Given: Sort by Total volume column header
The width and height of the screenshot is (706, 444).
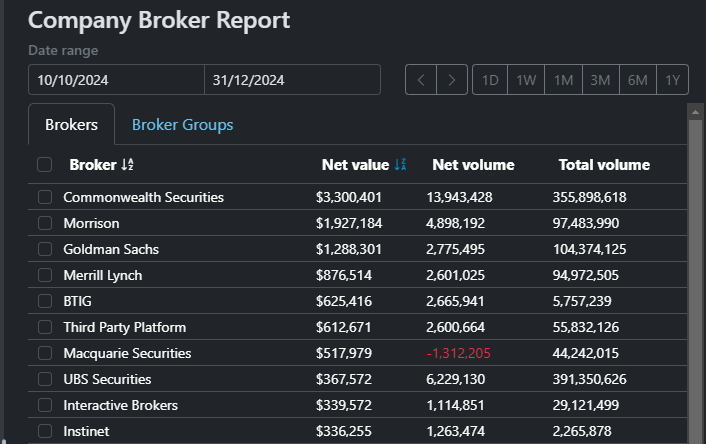Looking at the screenshot, I should (x=604, y=165).
